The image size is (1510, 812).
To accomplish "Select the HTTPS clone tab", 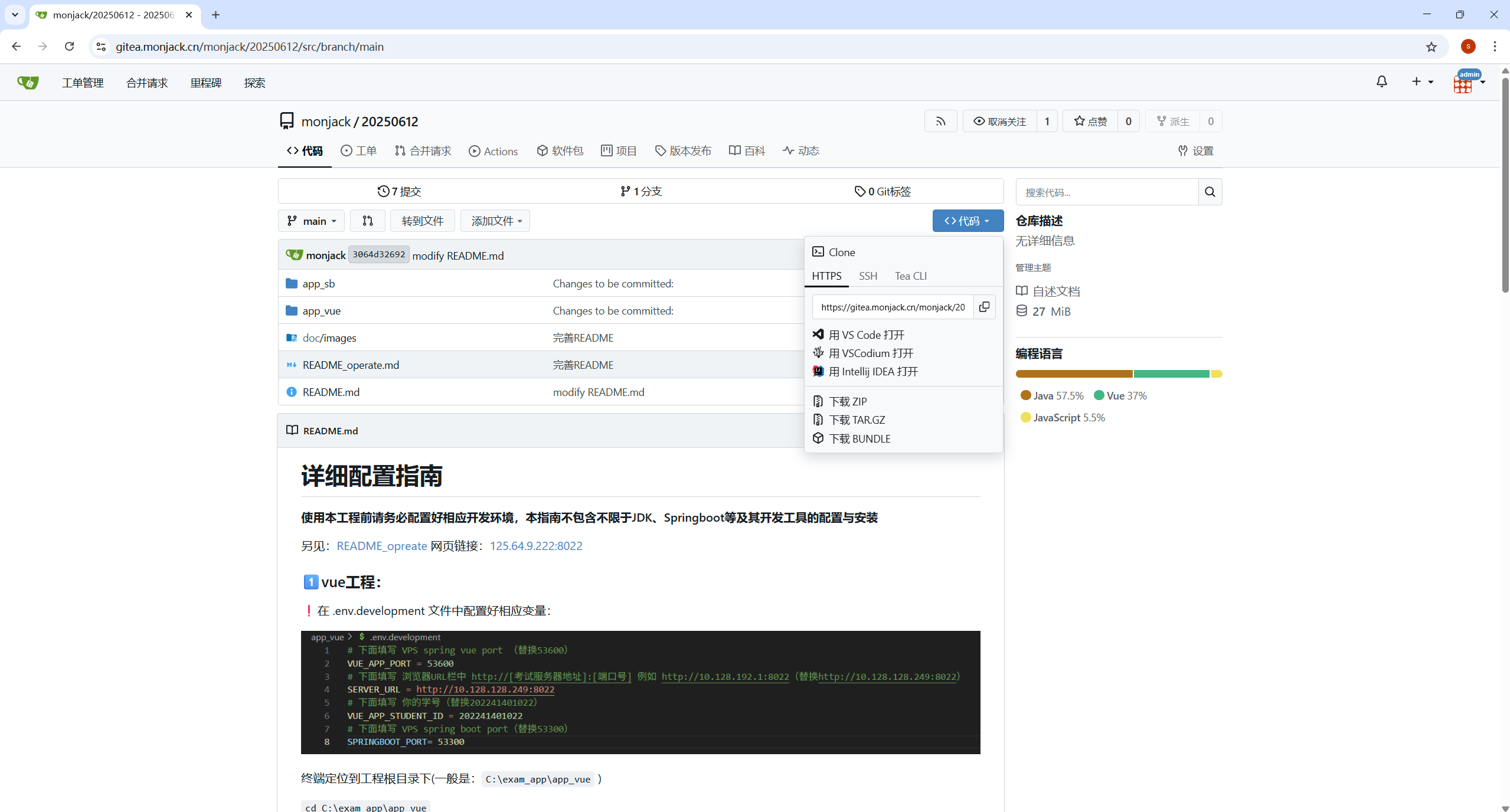I will 826,276.
